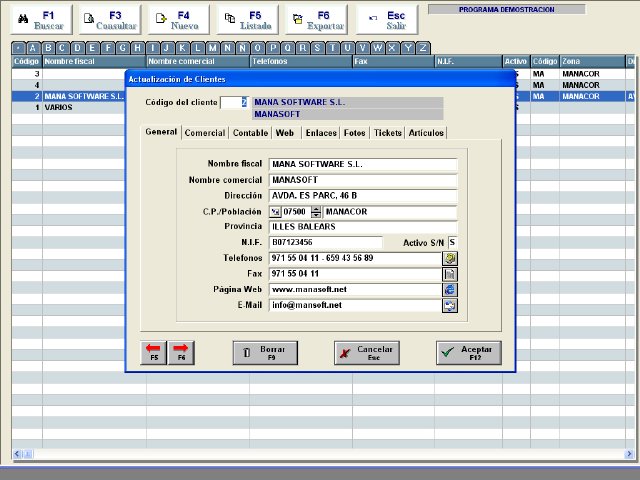Image resolution: width=640 pixels, height=480 pixels.
Task: Open F3 Consultar in the toolbar
Action: [110, 20]
